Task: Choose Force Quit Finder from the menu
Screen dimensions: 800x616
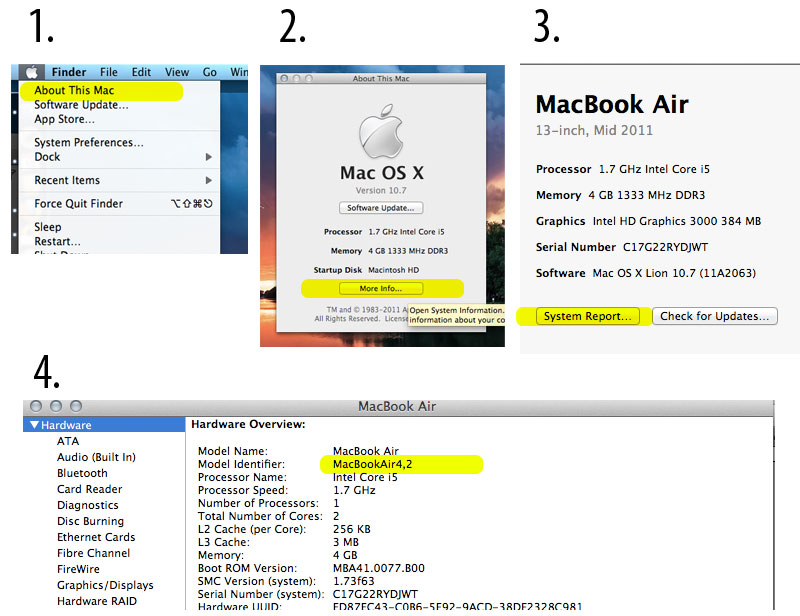Action: 79,204
